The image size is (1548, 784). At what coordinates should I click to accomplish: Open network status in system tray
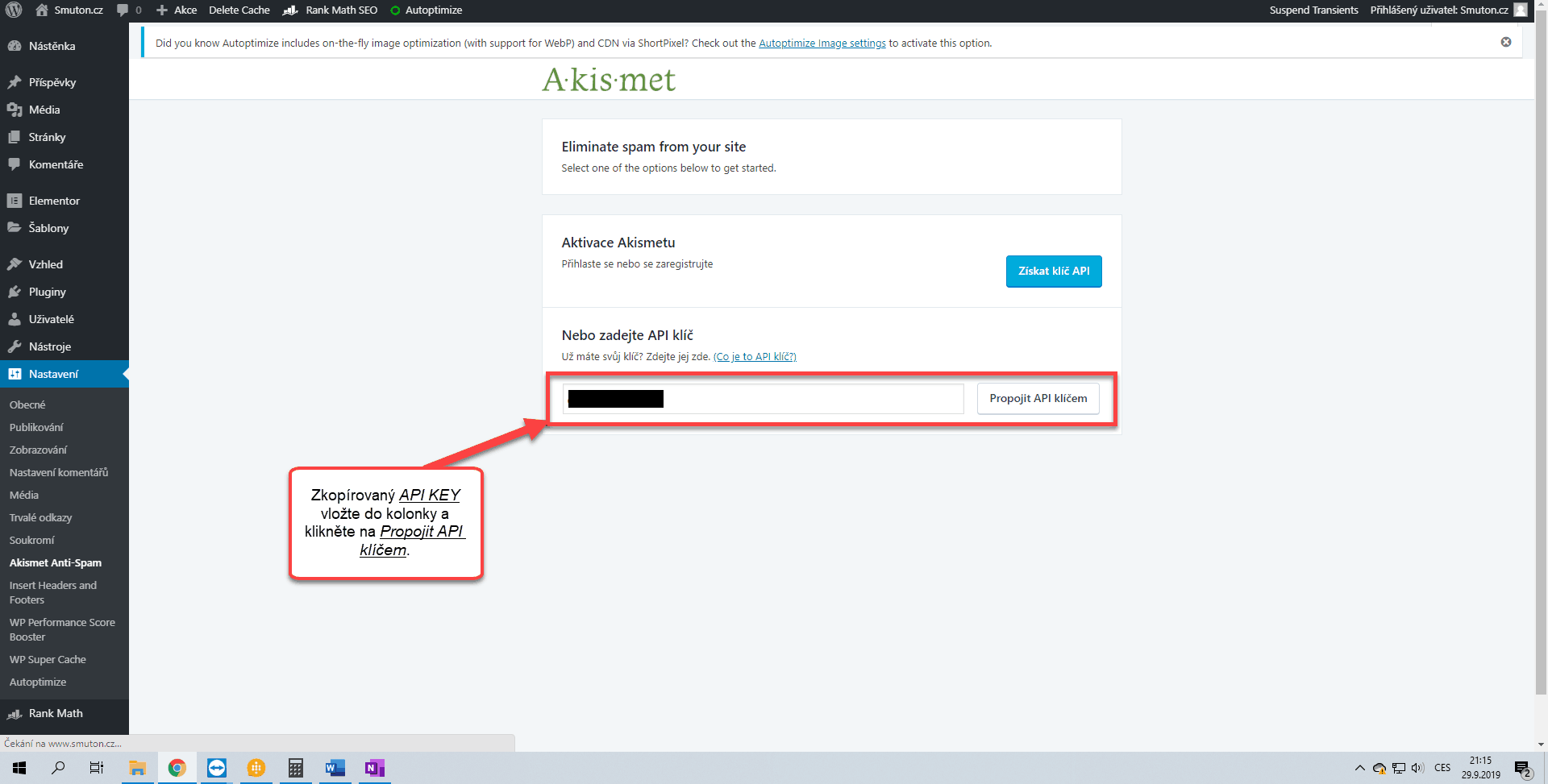[x=1399, y=768]
